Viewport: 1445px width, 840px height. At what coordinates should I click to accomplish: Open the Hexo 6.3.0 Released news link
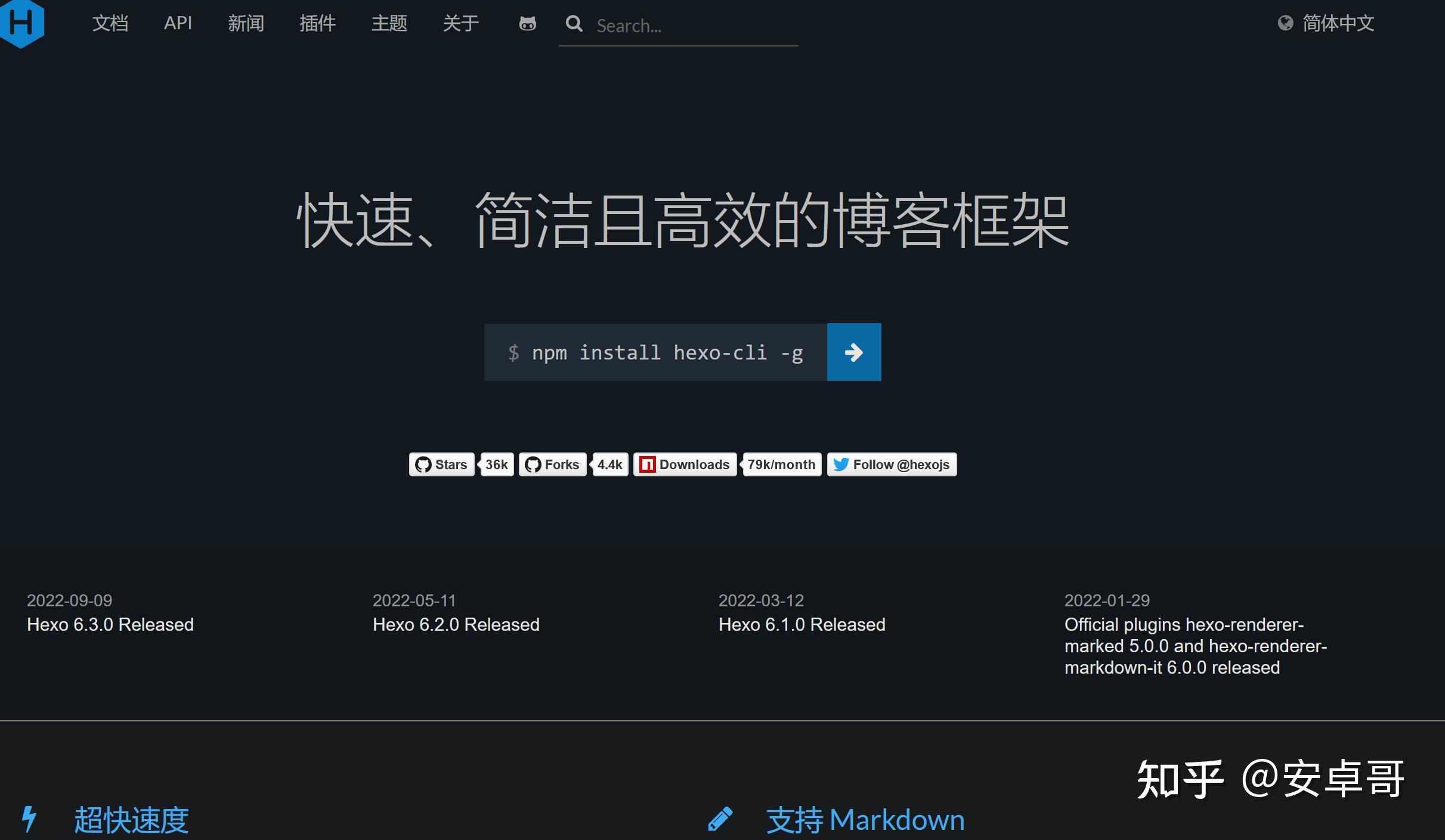[x=110, y=624]
